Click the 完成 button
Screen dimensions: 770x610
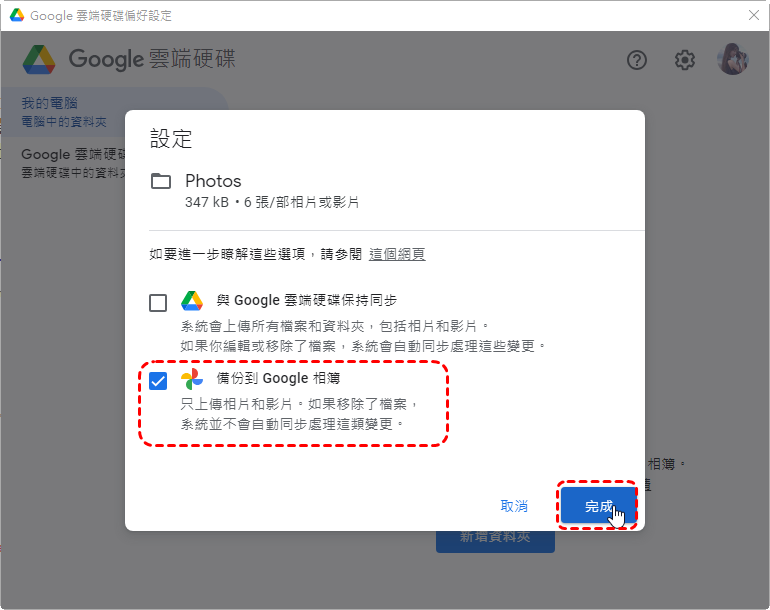click(x=598, y=505)
